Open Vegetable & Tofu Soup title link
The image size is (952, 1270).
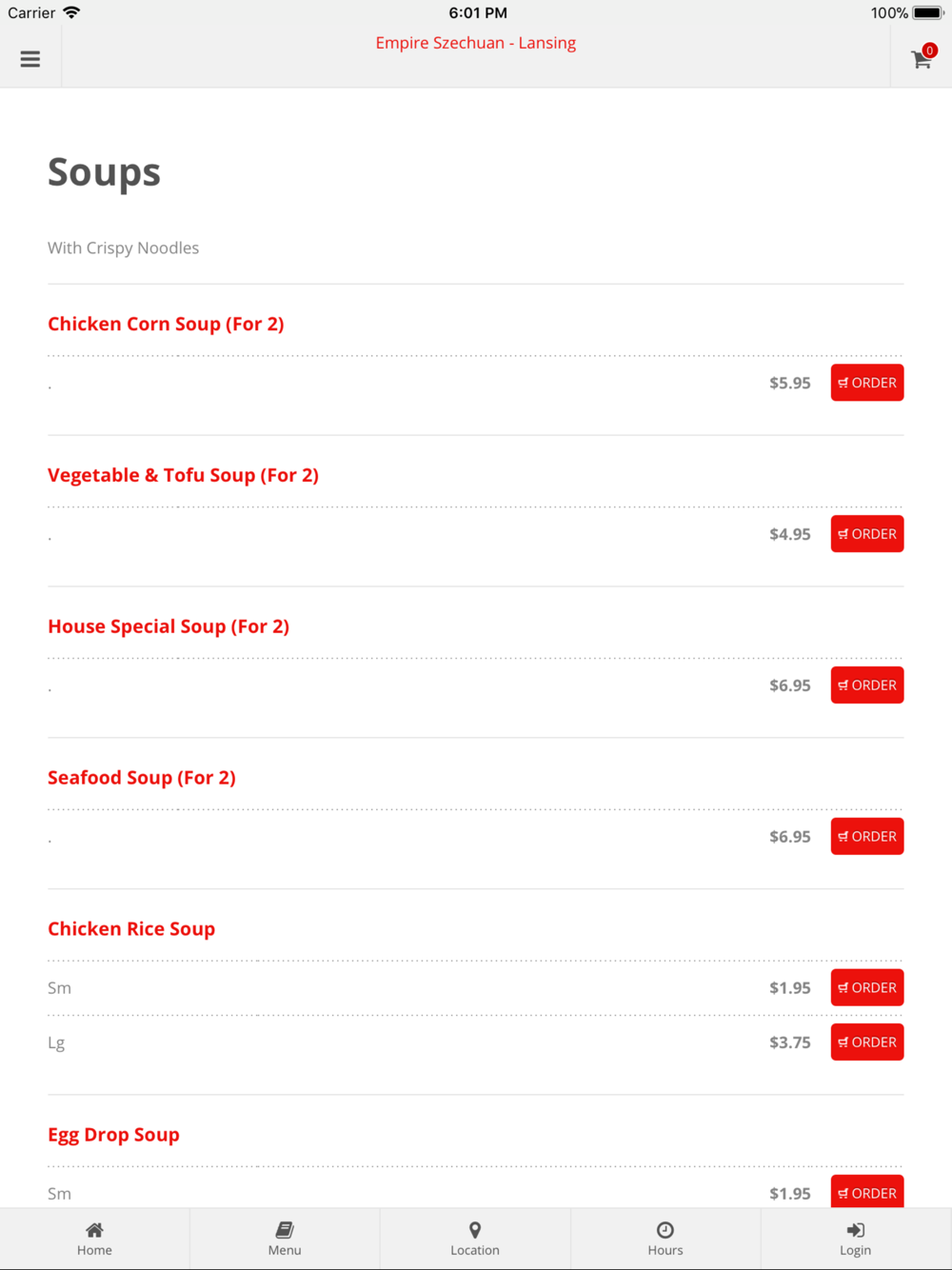(x=183, y=475)
